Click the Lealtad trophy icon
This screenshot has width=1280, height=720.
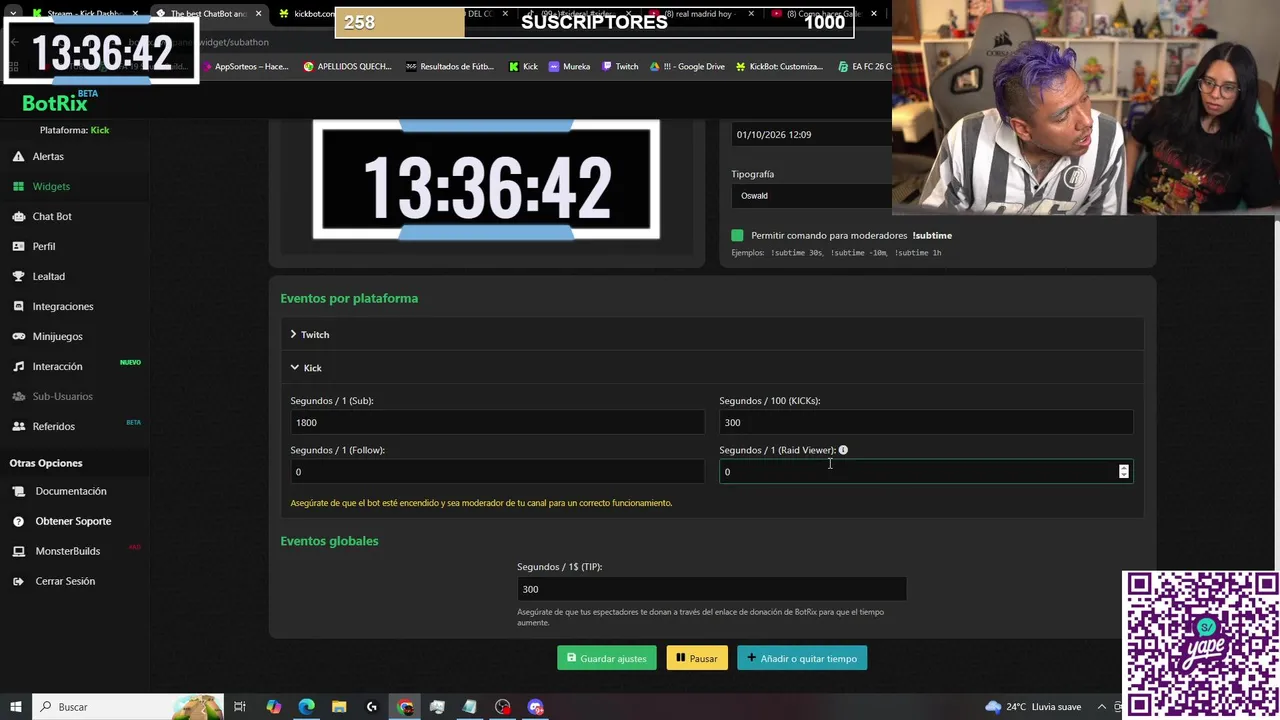tap(18, 276)
